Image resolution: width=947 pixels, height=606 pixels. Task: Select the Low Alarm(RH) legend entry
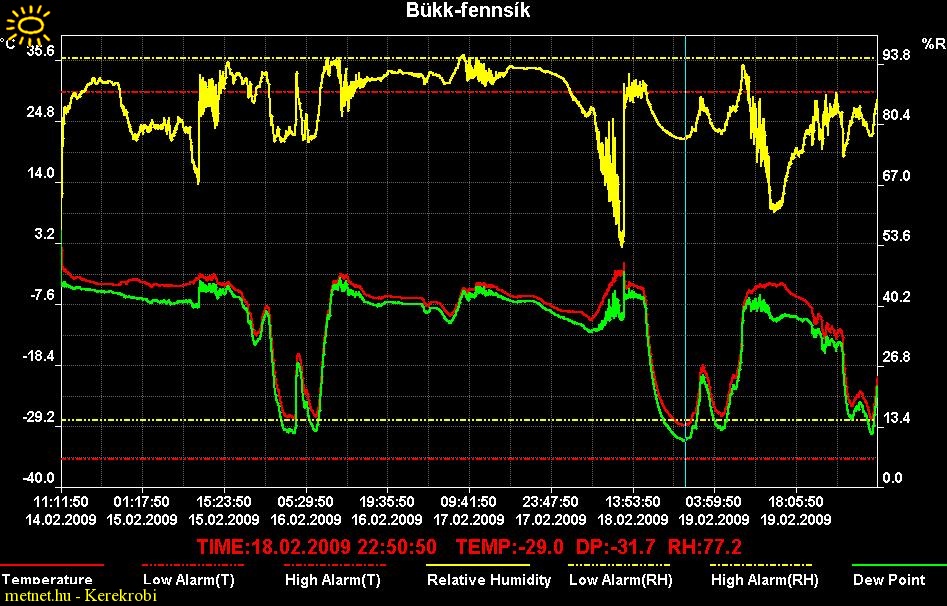[x=621, y=579]
